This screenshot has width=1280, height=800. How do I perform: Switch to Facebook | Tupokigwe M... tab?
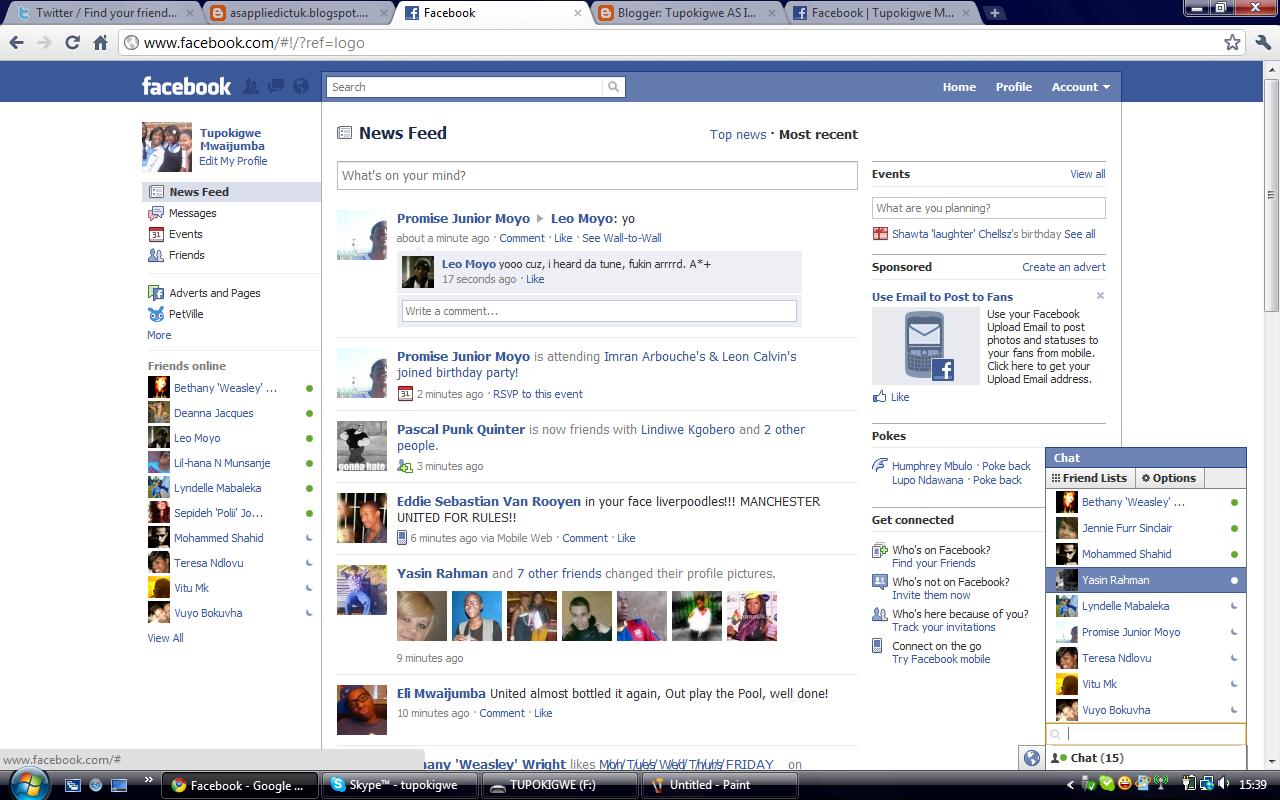click(879, 13)
